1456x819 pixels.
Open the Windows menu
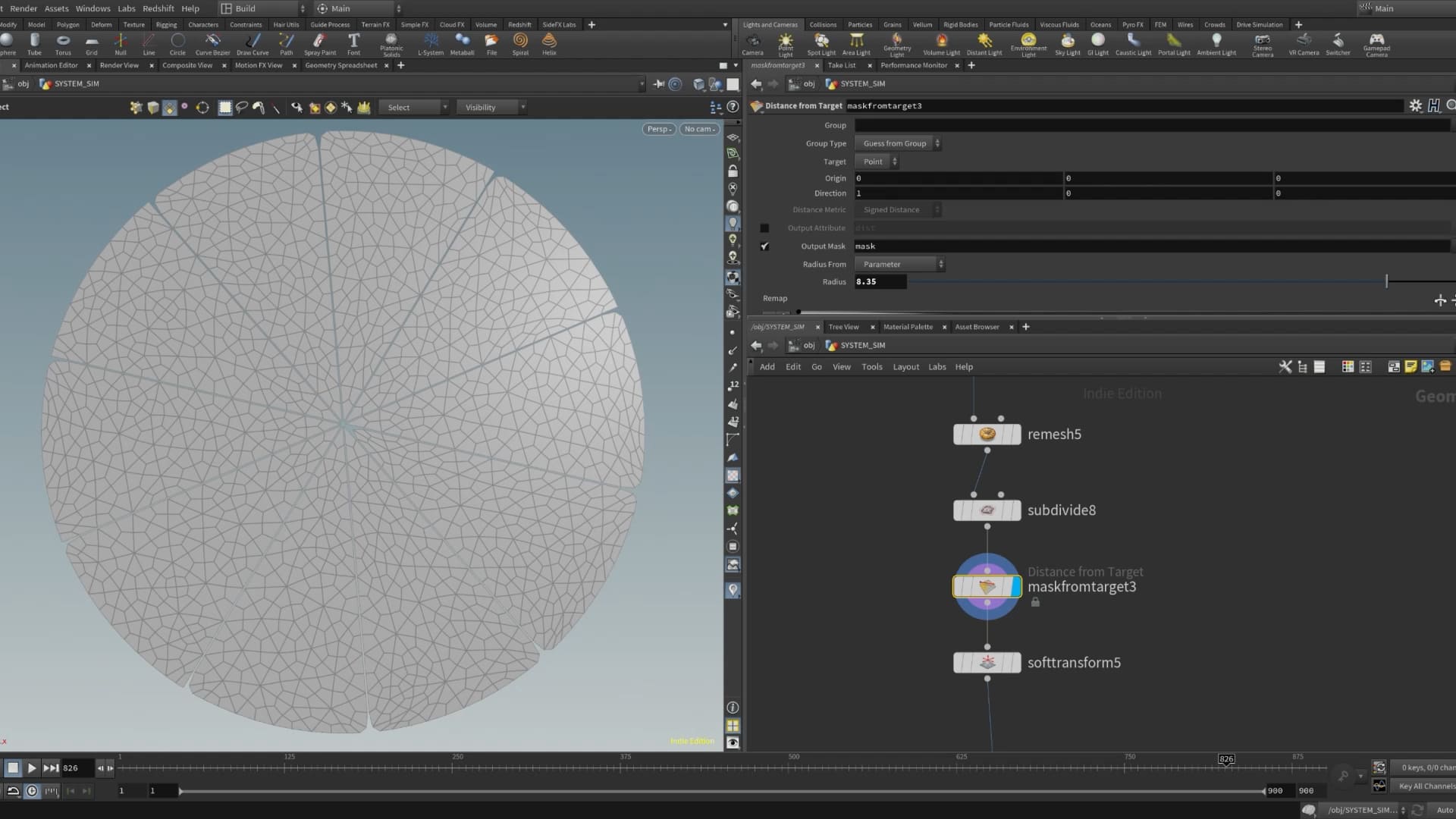[x=93, y=8]
